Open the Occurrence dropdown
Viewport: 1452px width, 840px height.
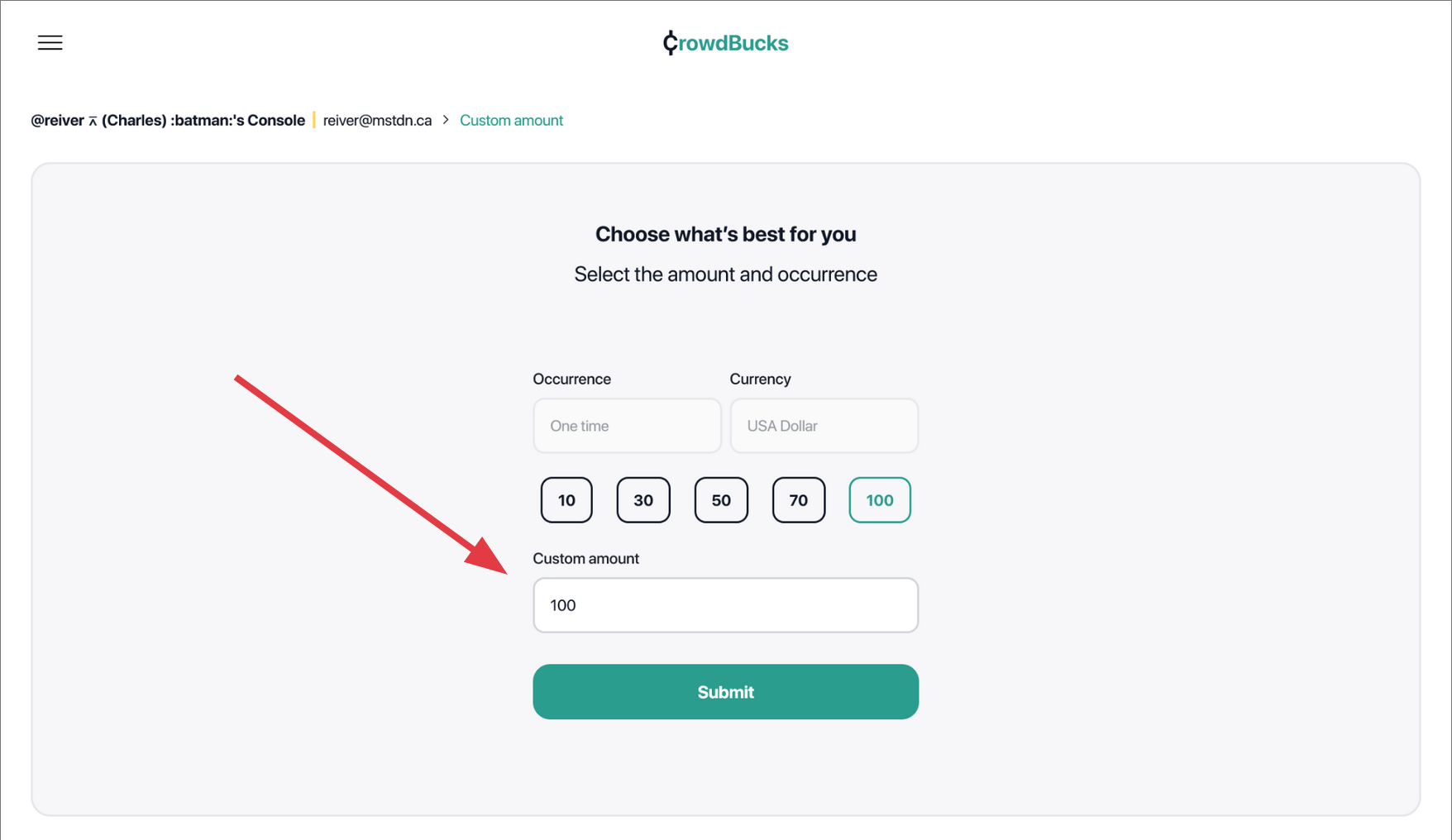coord(627,426)
